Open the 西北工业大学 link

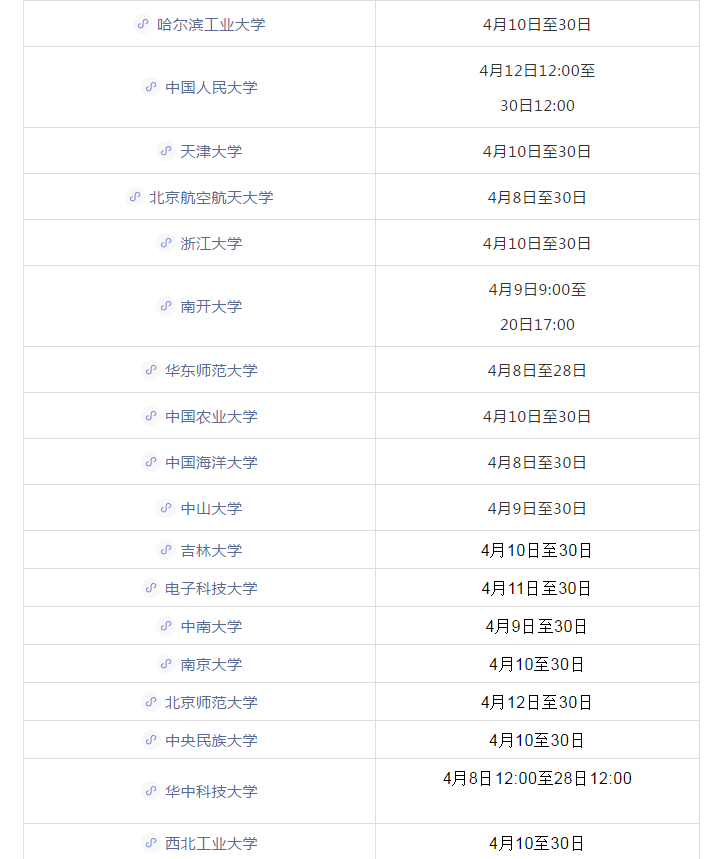coord(211,843)
